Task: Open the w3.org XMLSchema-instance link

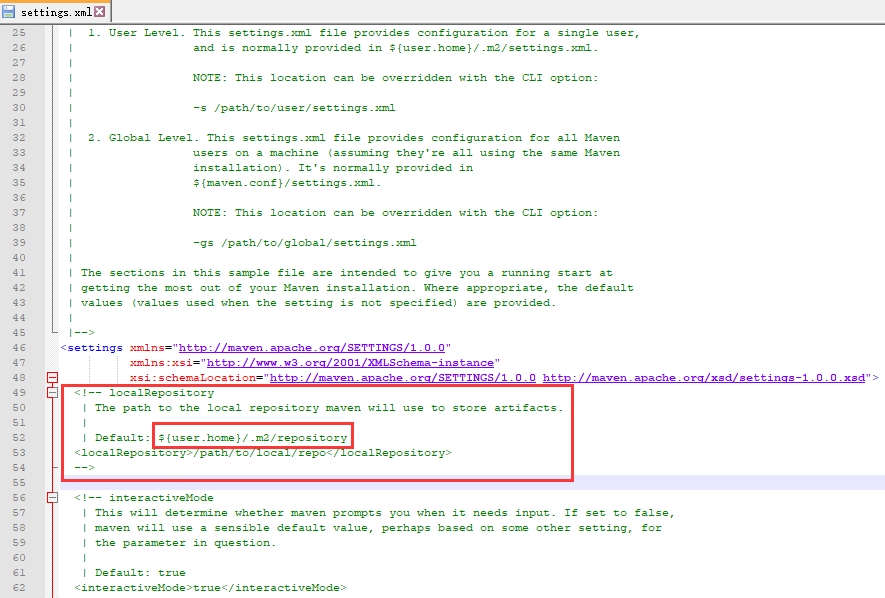Action: (x=350, y=362)
